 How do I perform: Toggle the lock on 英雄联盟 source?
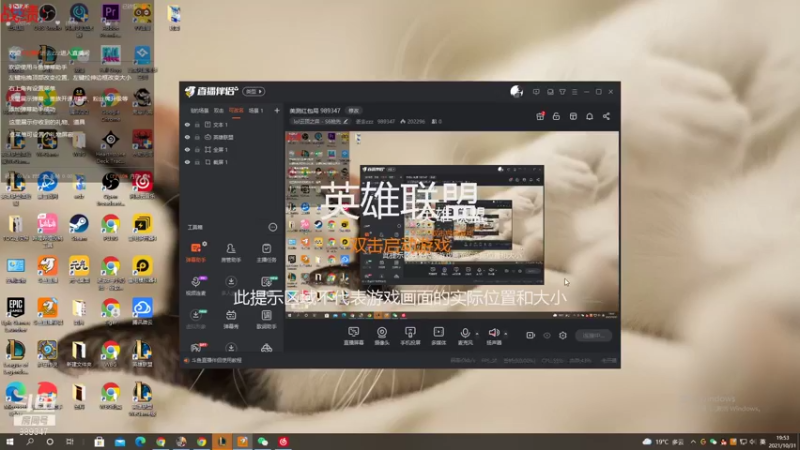[x=197, y=137]
